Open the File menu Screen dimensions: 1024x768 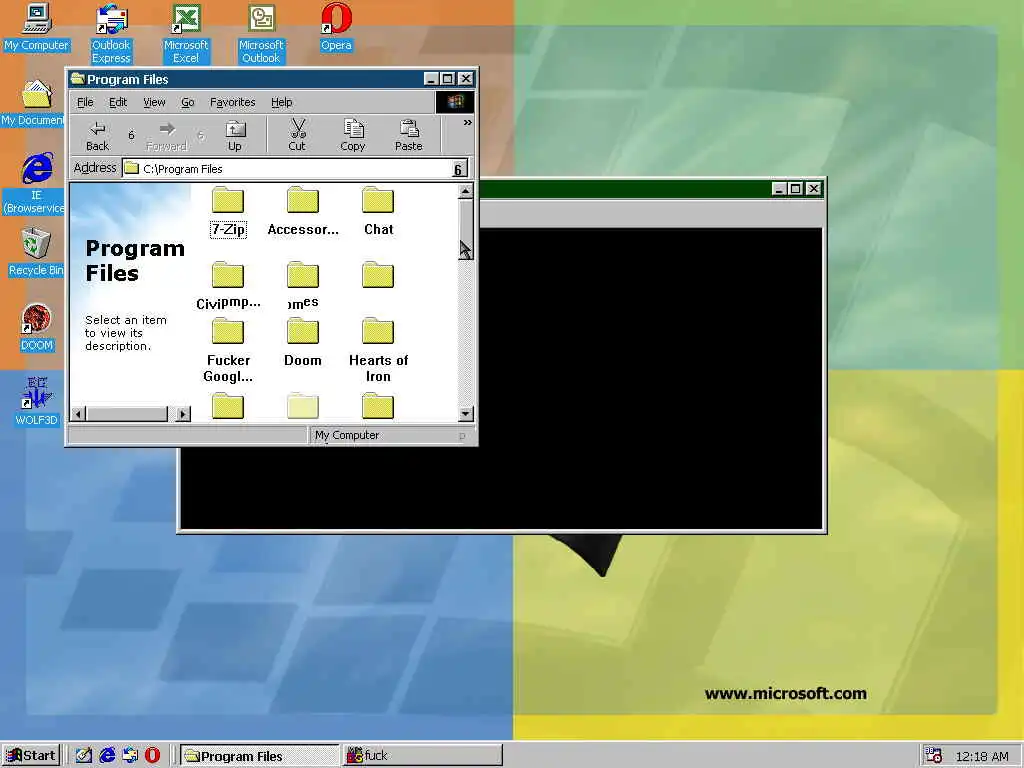coord(85,102)
